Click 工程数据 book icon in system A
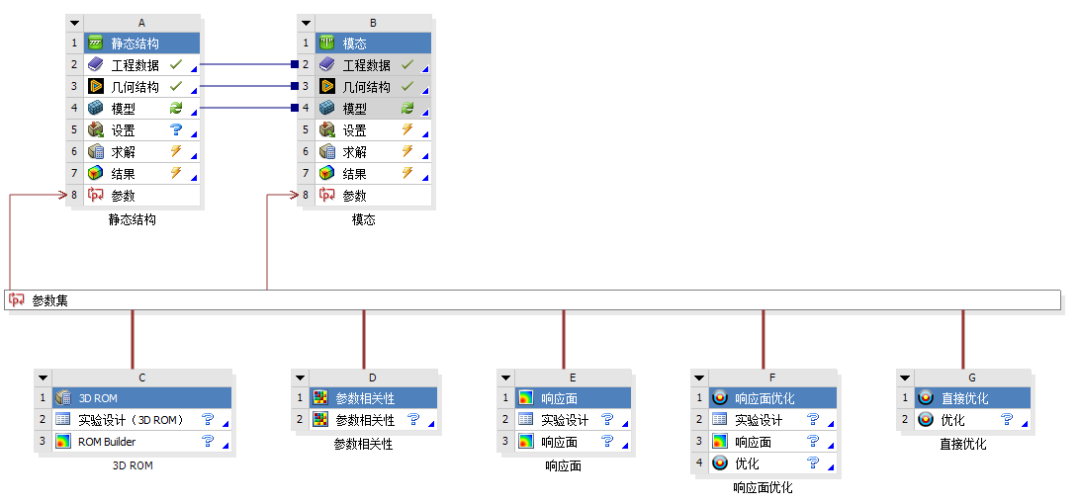 tap(96, 65)
